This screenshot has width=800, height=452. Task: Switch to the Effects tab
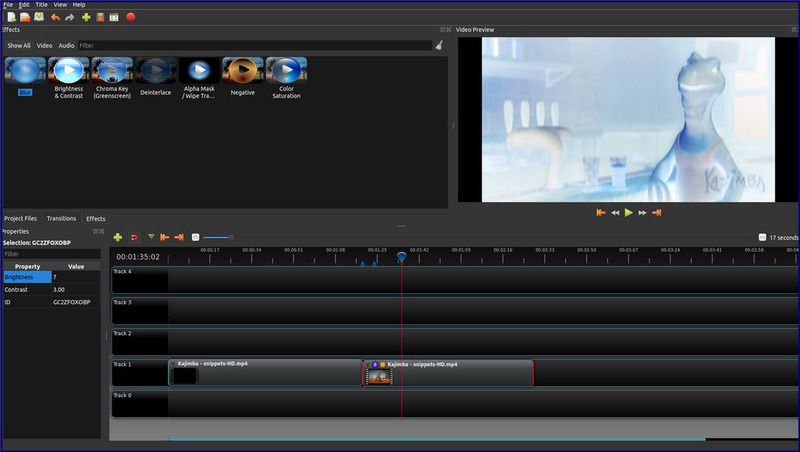[95, 218]
